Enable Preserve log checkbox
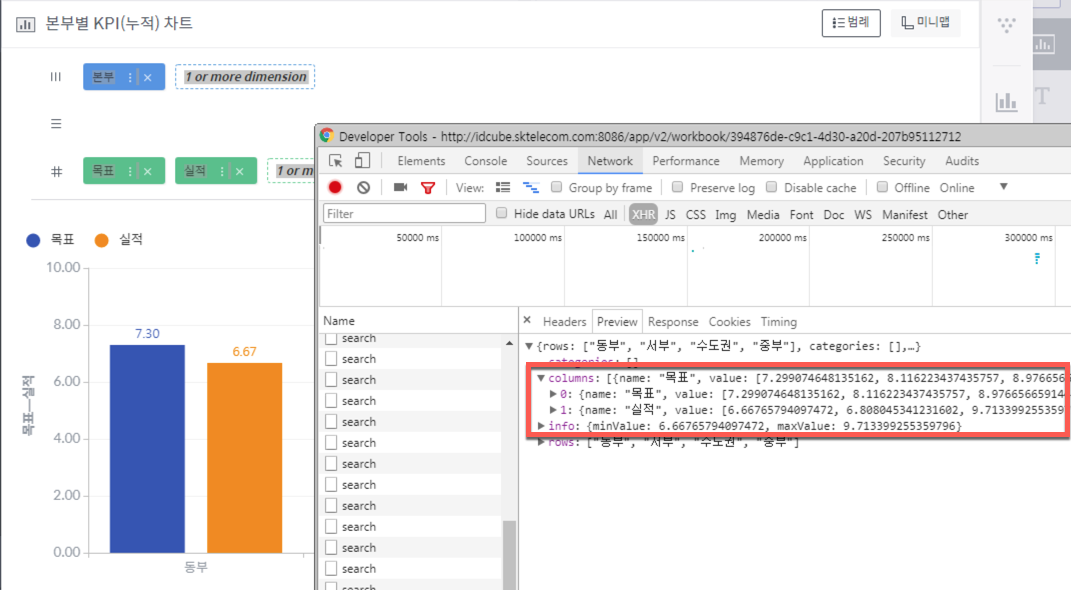The image size is (1071, 590). 678,186
